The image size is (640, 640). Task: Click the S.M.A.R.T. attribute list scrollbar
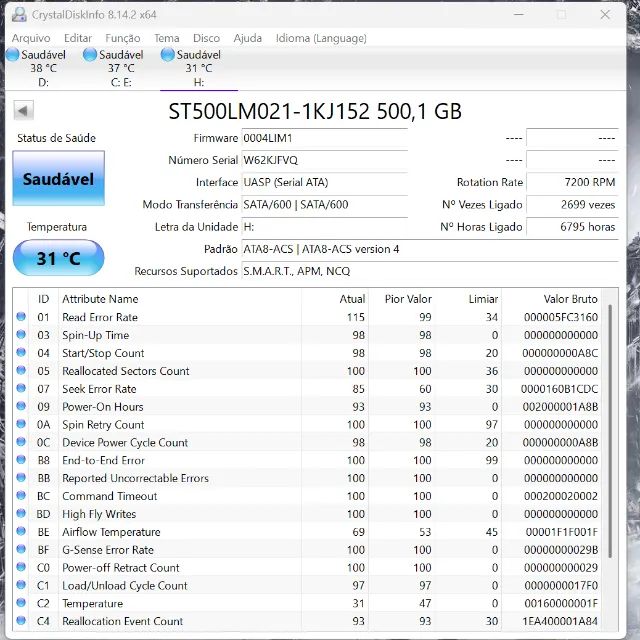pos(610,431)
